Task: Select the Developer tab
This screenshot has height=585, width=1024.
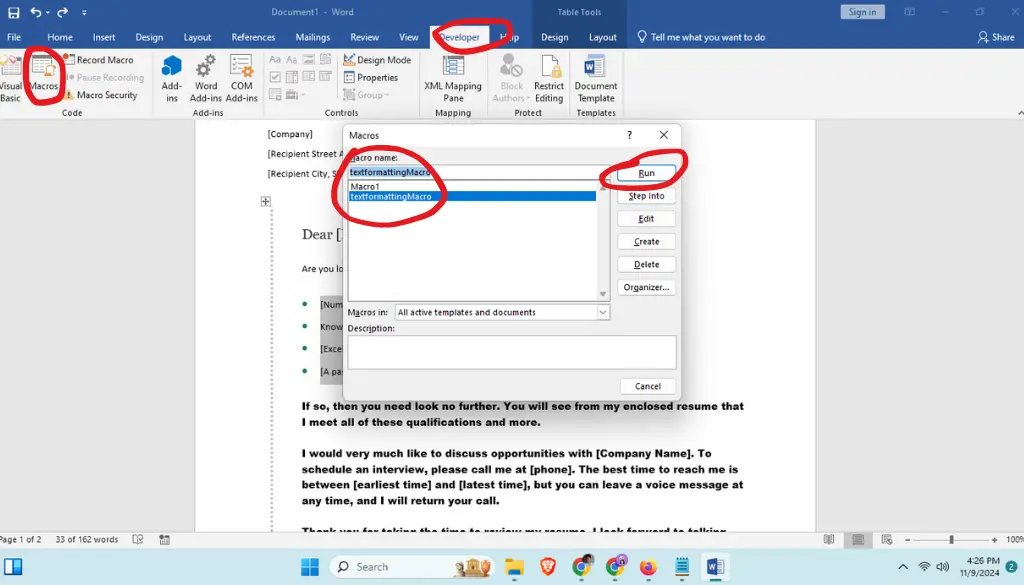Action: [459, 37]
